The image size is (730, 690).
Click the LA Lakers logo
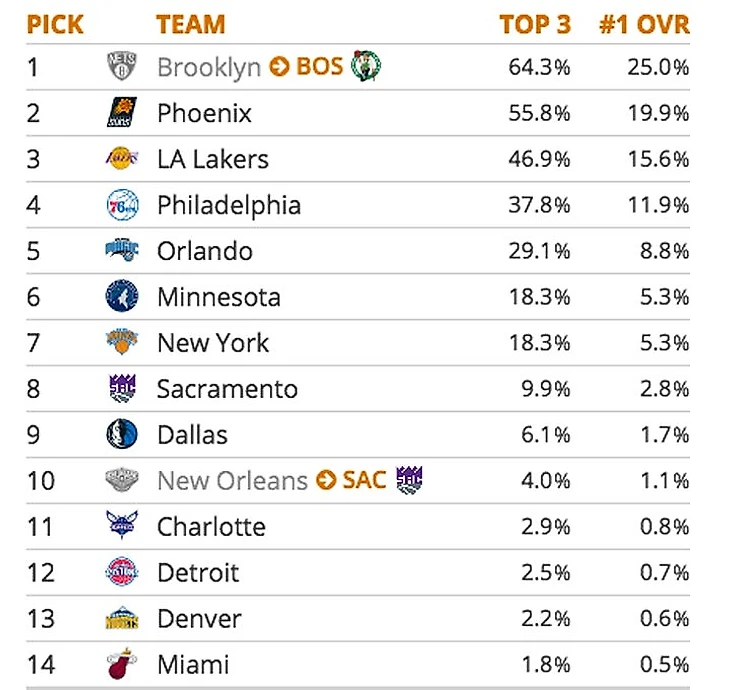tap(122, 159)
